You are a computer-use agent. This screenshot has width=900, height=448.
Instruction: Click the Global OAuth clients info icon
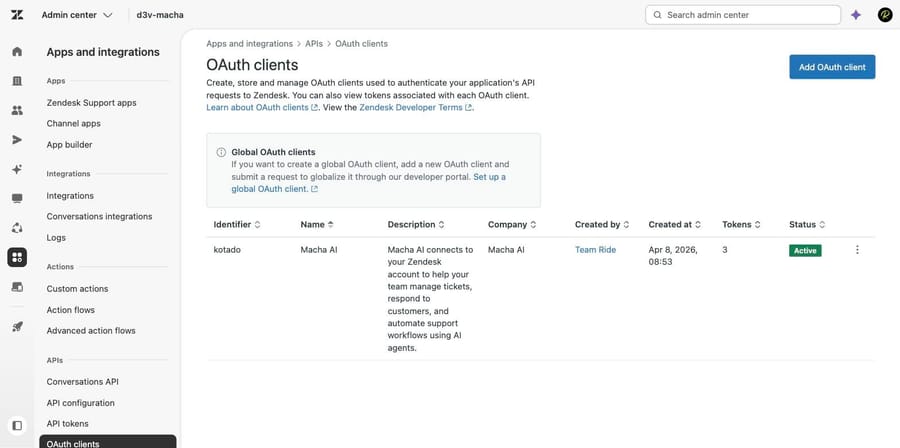click(x=221, y=152)
